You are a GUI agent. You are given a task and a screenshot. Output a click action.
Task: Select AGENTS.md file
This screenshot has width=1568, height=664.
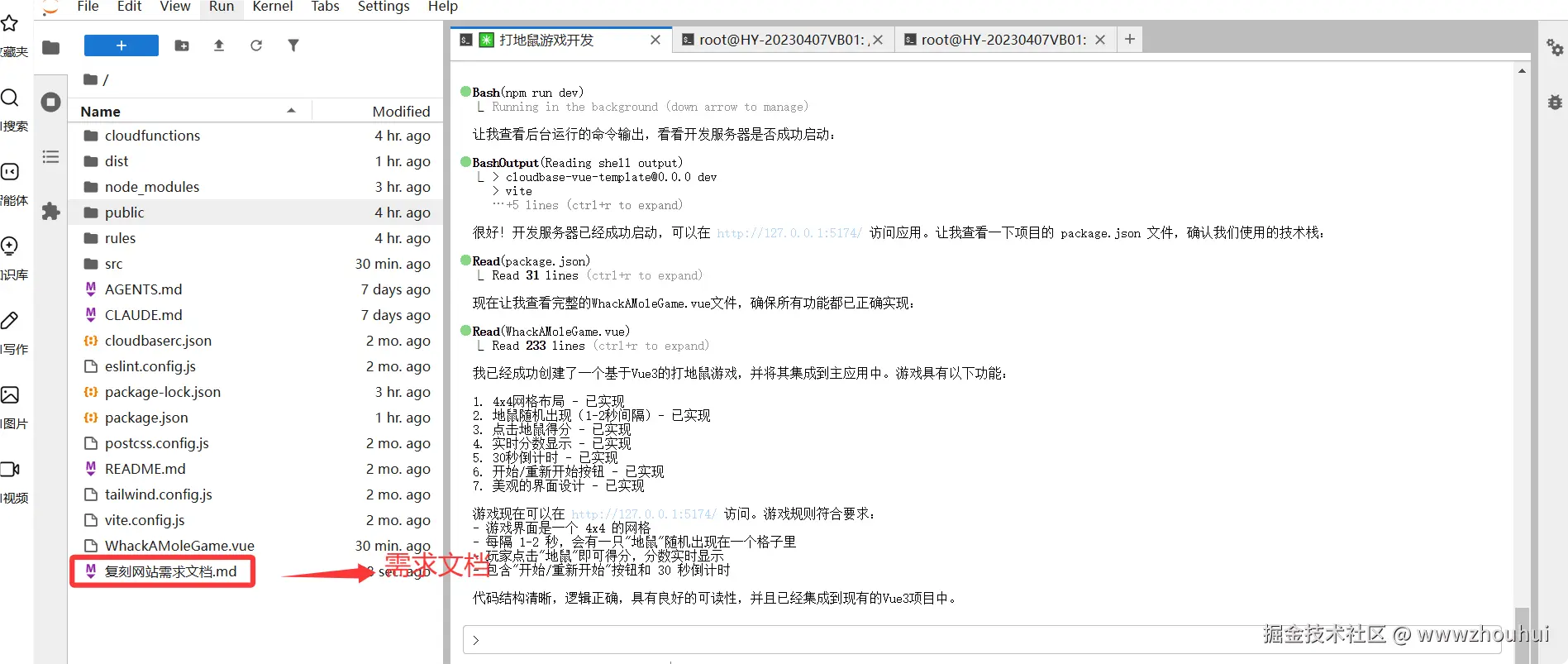coord(256,289)
